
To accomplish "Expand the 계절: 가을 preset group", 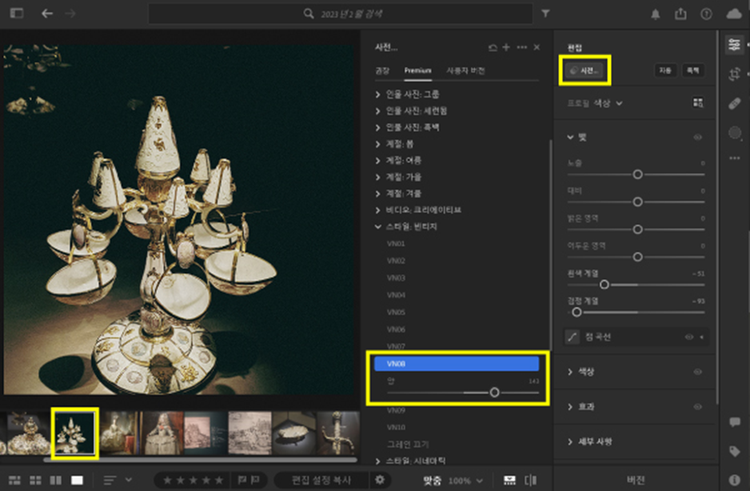I will tap(398, 177).
